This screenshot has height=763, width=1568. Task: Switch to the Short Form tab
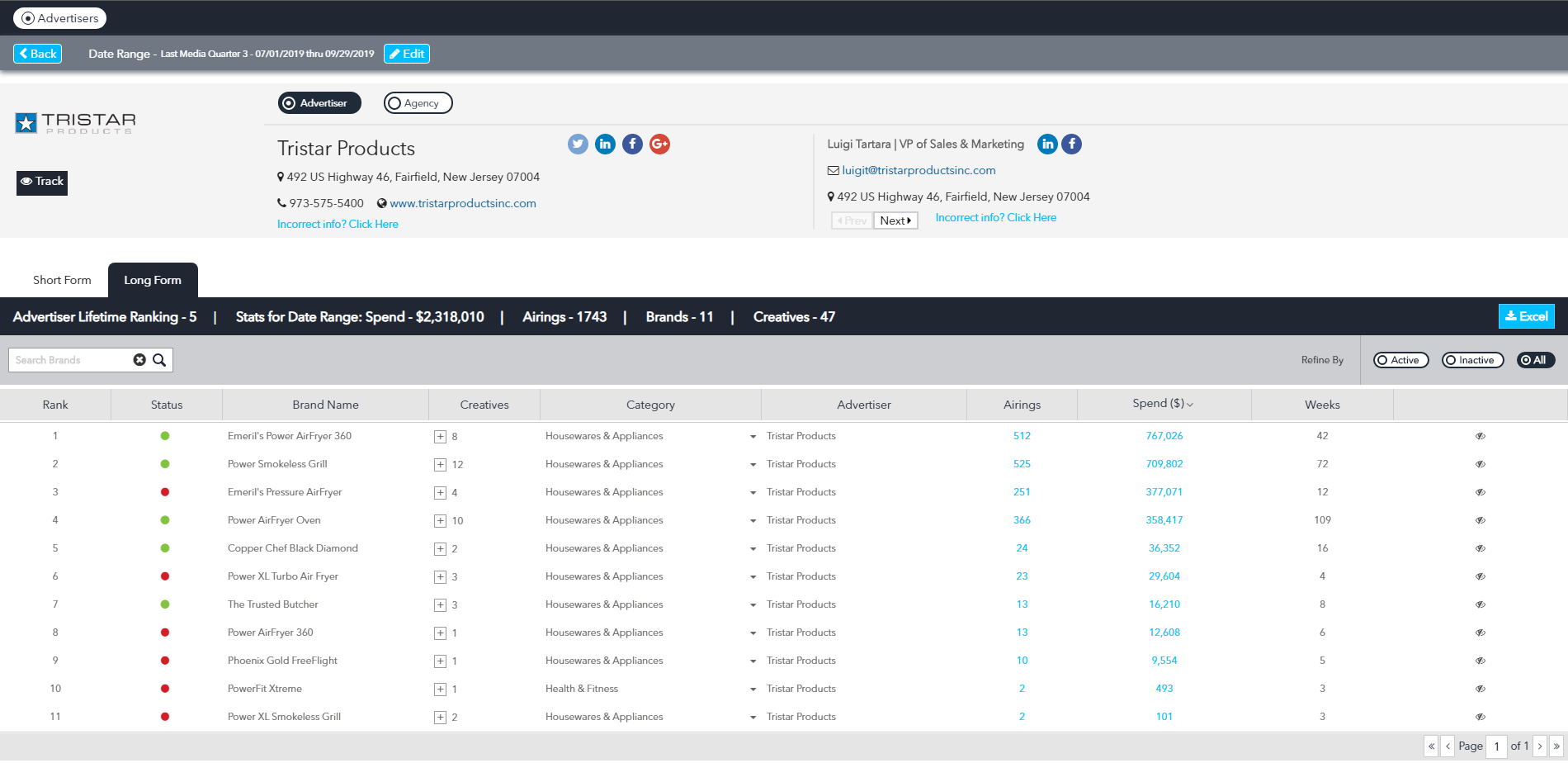[62, 280]
